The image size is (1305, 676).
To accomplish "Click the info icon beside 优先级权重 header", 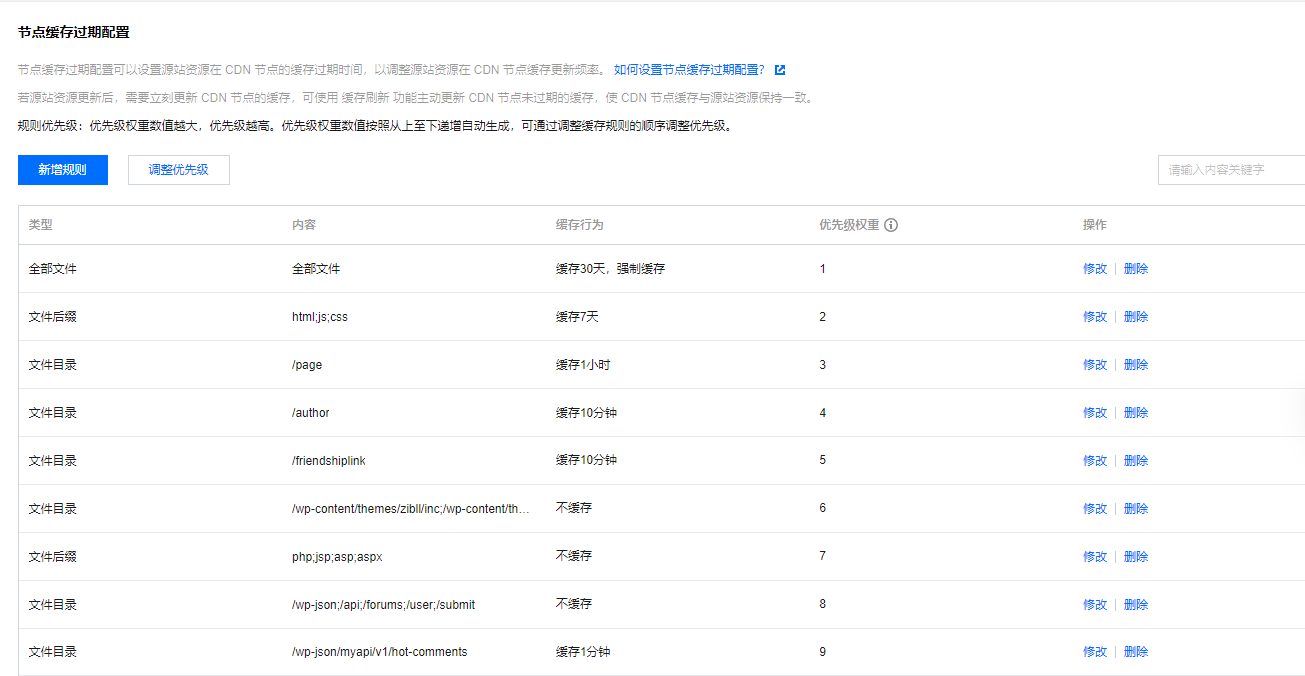I will (892, 224).
